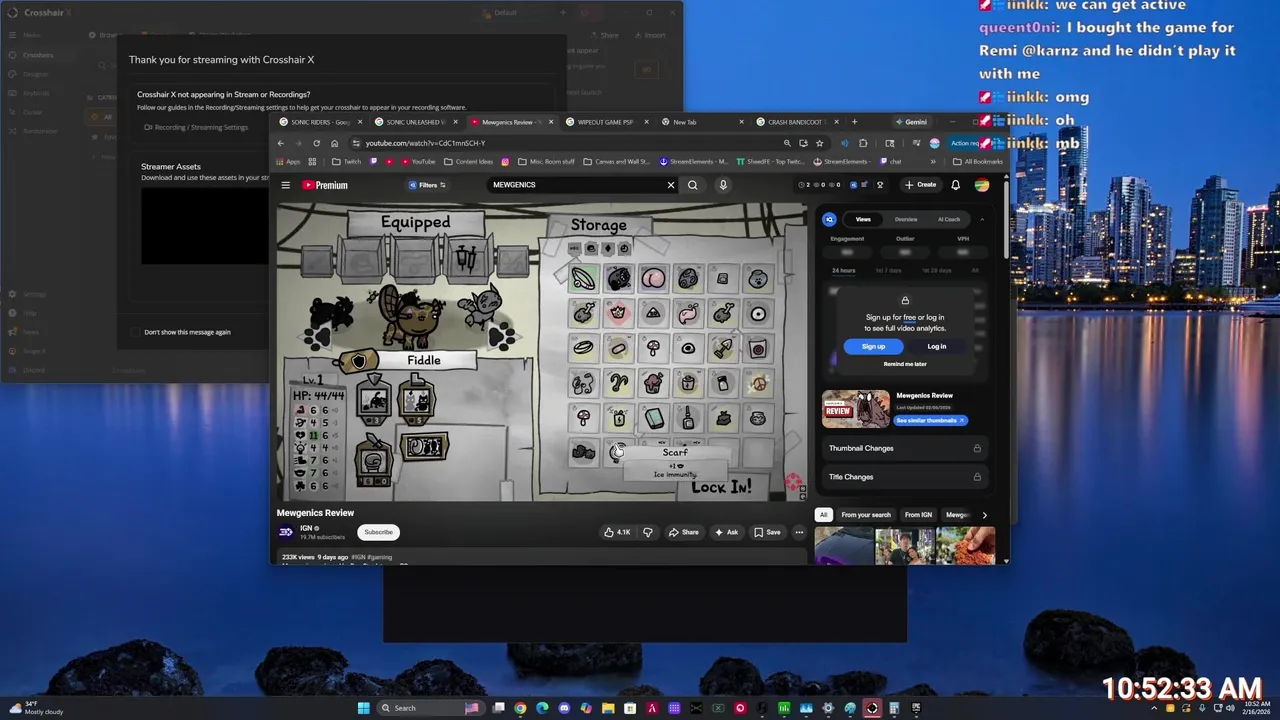Like the Mewgenics Review video

pyautogui.click(x=617, y=532)
